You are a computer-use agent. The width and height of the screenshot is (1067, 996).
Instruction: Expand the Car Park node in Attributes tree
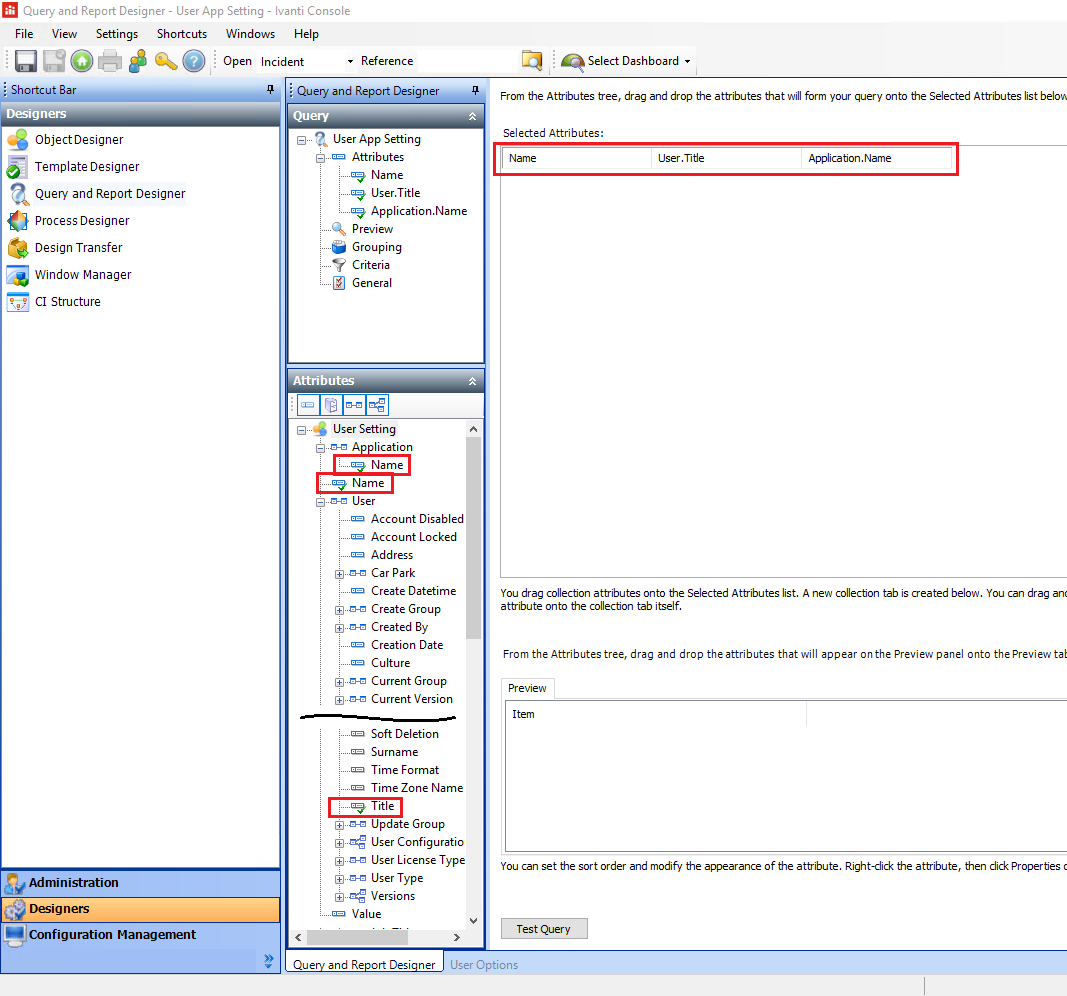(340, 574)
